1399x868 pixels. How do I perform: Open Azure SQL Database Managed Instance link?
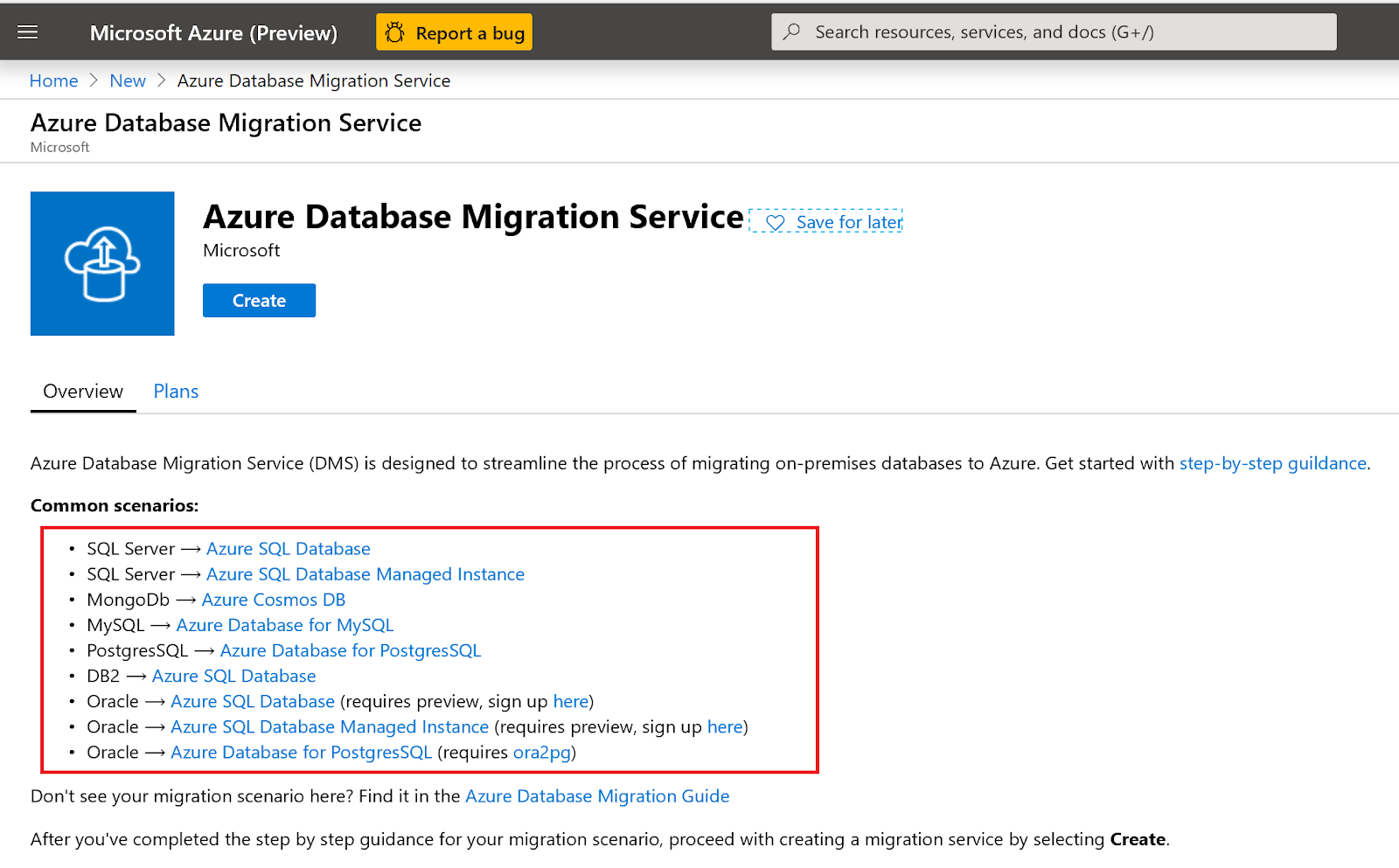pos(365,574)
